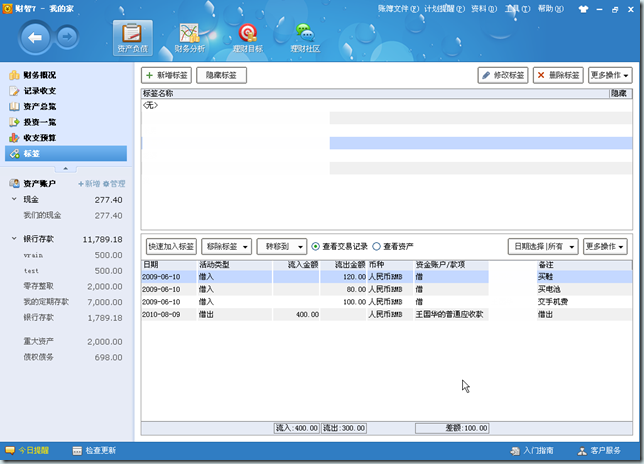The height and width of the screenshot is (464, 644).
Task: Collapse the 现金 account group
Action: click(x=14, y=199)
